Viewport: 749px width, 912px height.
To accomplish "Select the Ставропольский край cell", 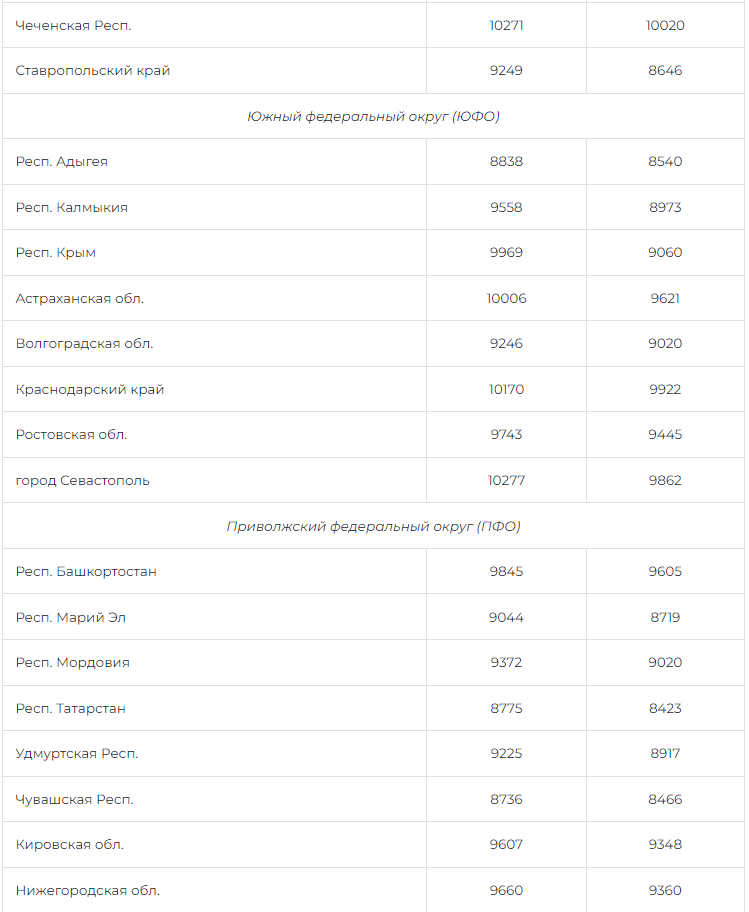I will (x=93, y=71).
